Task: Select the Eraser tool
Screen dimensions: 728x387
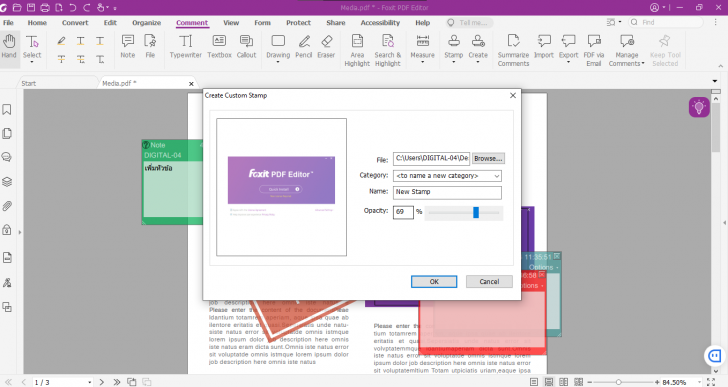Action: coord(326,46)
